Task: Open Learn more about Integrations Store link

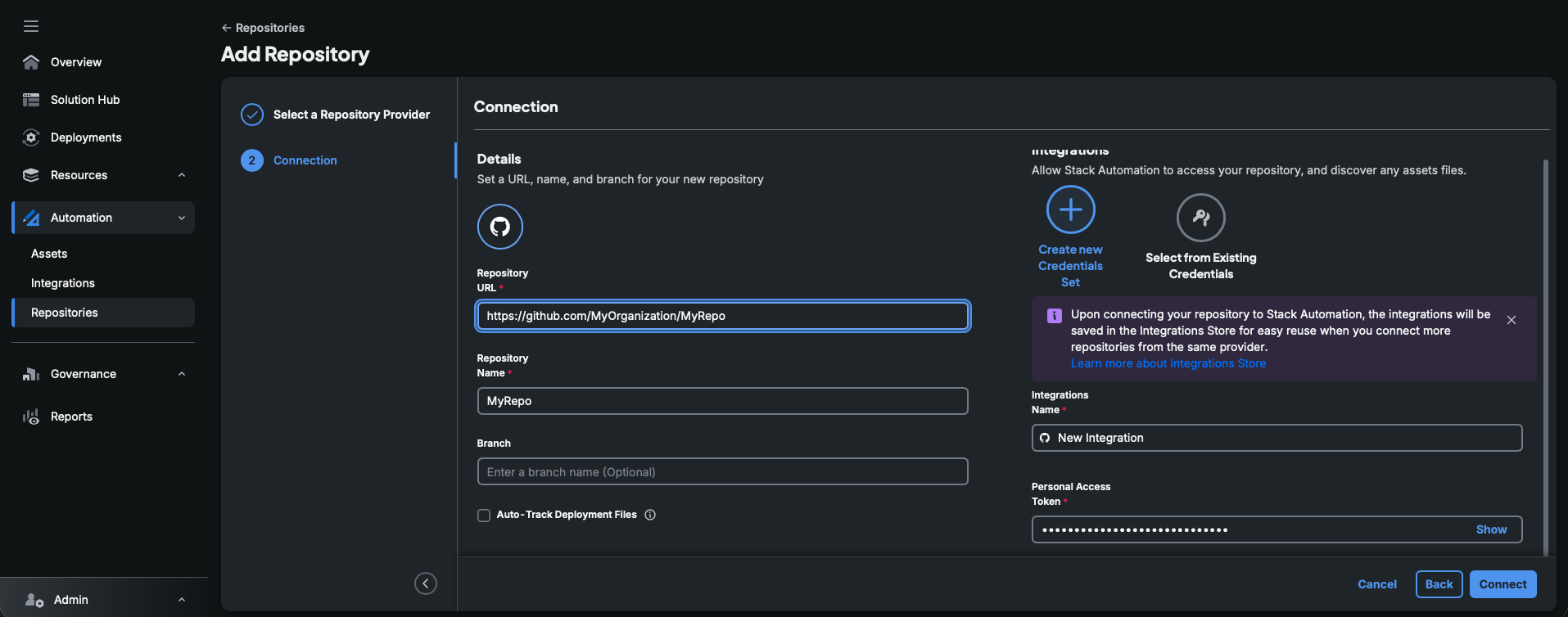Action: [x=1168, y=363]
